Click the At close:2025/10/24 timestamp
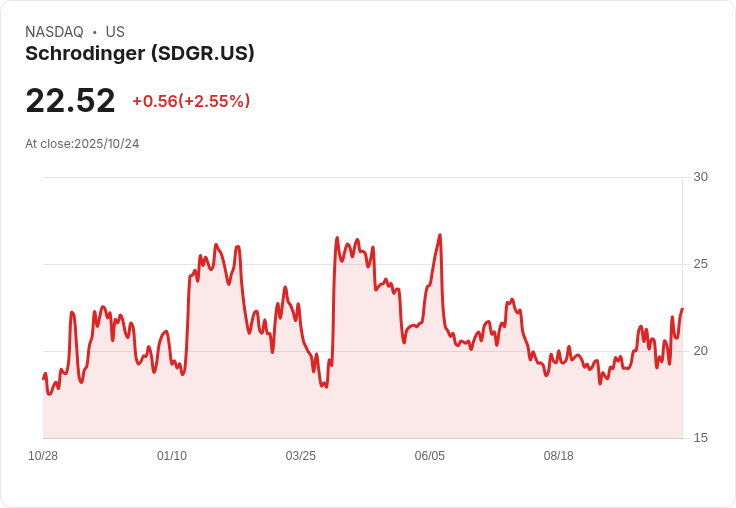736x508 pixels. (82, 144)
